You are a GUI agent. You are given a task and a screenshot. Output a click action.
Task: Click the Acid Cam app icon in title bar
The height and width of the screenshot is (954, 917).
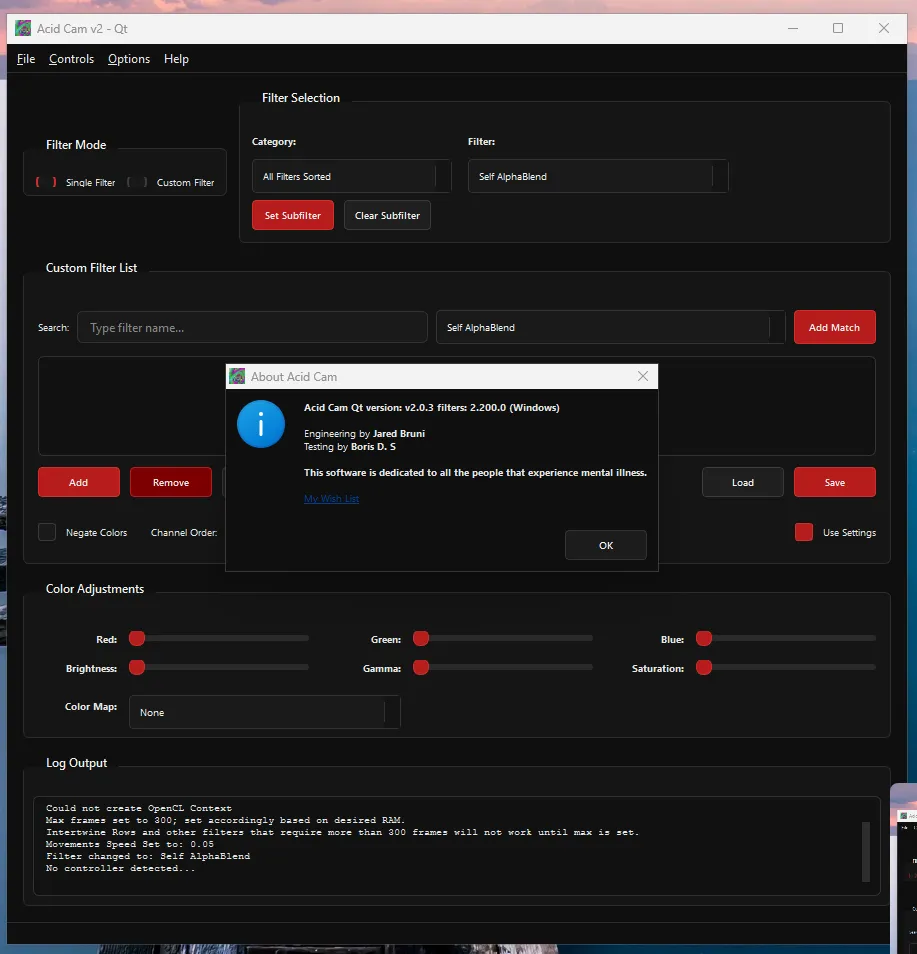(23, 28)
